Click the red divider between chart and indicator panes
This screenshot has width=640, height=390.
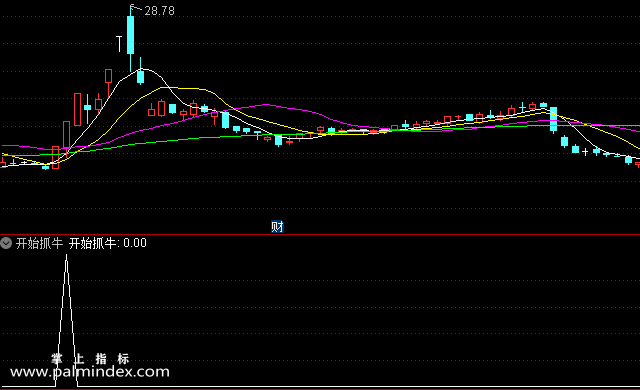320,235
